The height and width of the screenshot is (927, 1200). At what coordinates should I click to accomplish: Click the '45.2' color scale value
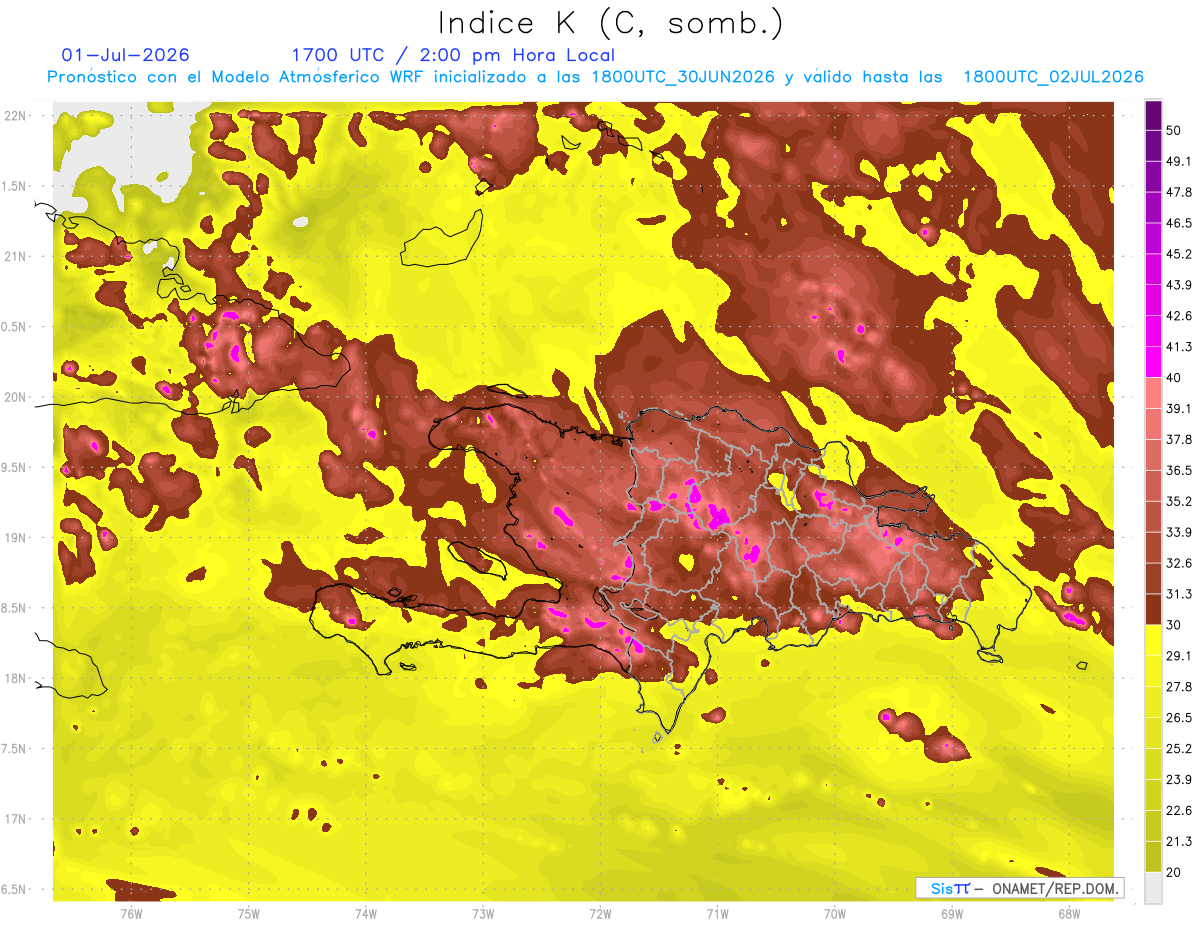(x=1178, y=254)
